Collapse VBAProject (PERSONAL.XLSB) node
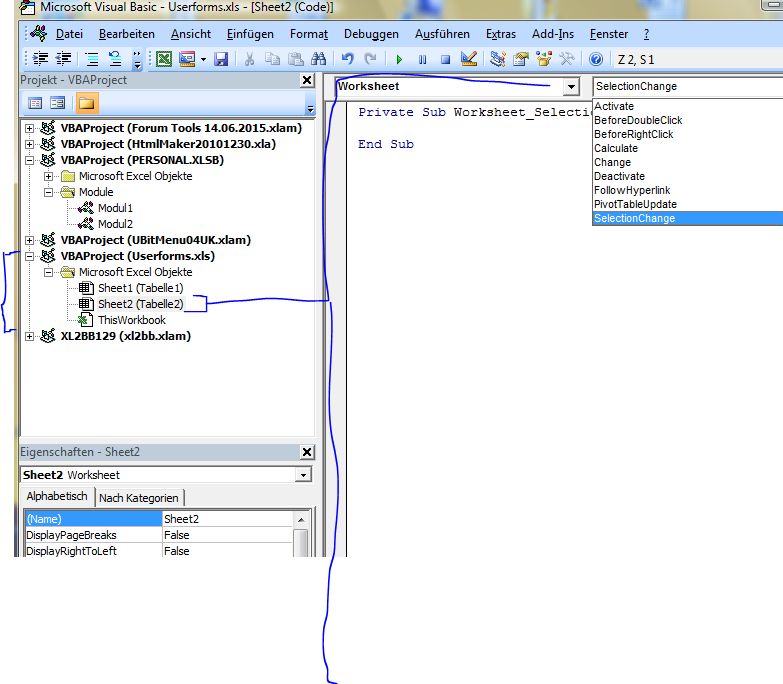 coord(29,160)
